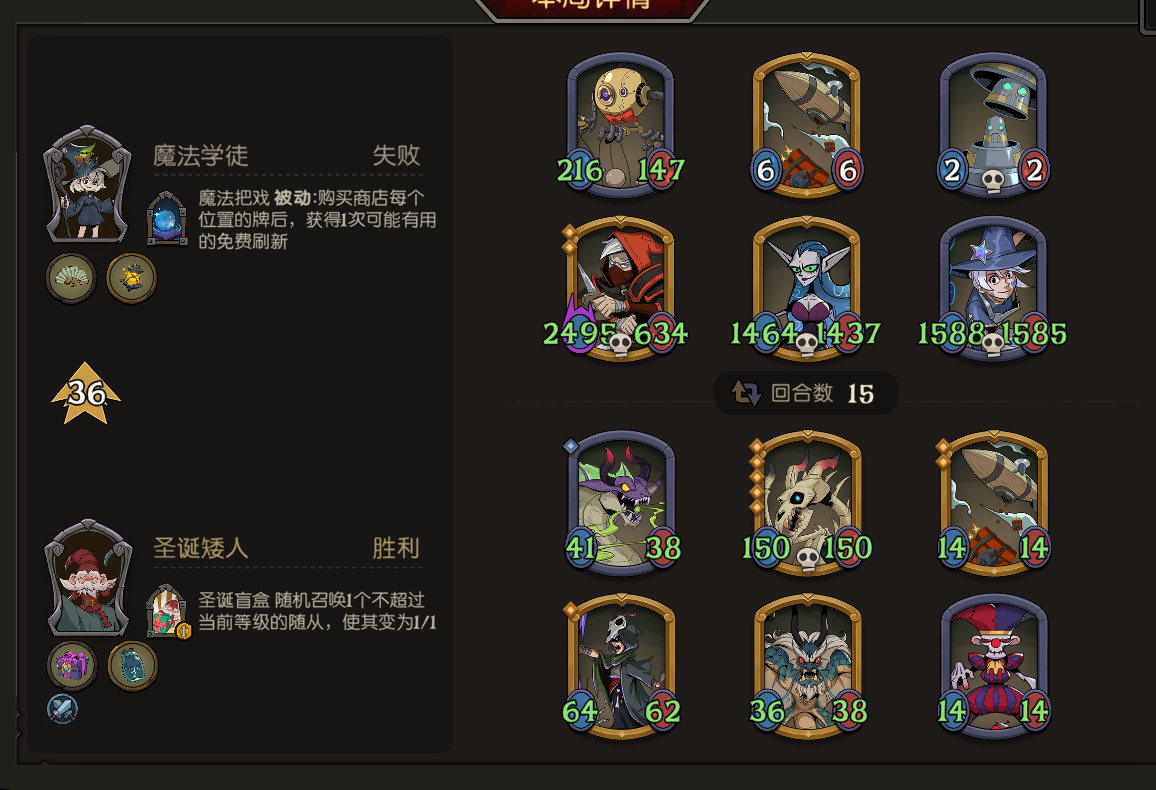
Task: Click the purple gift box relic icon
Action: pos(72,665)
